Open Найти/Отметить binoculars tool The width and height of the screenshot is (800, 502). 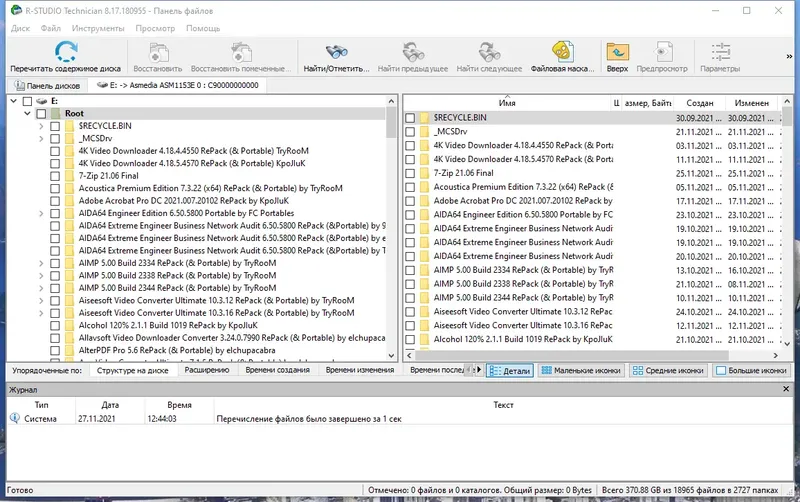tap(336, 52)
